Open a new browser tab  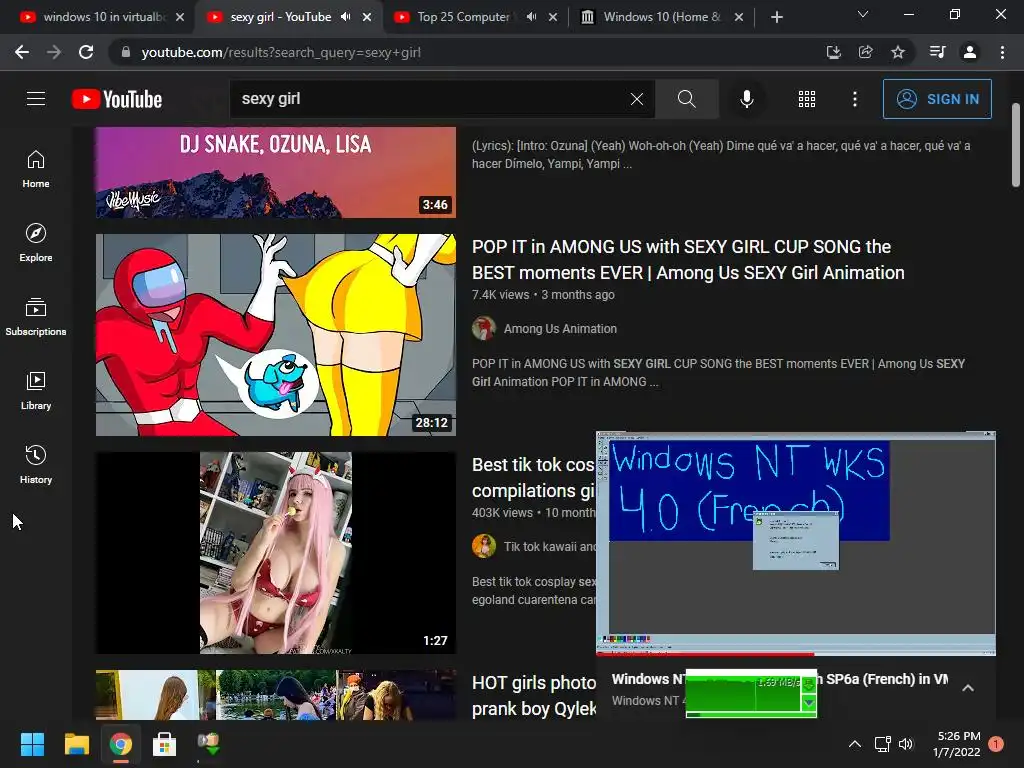(776, 17)
